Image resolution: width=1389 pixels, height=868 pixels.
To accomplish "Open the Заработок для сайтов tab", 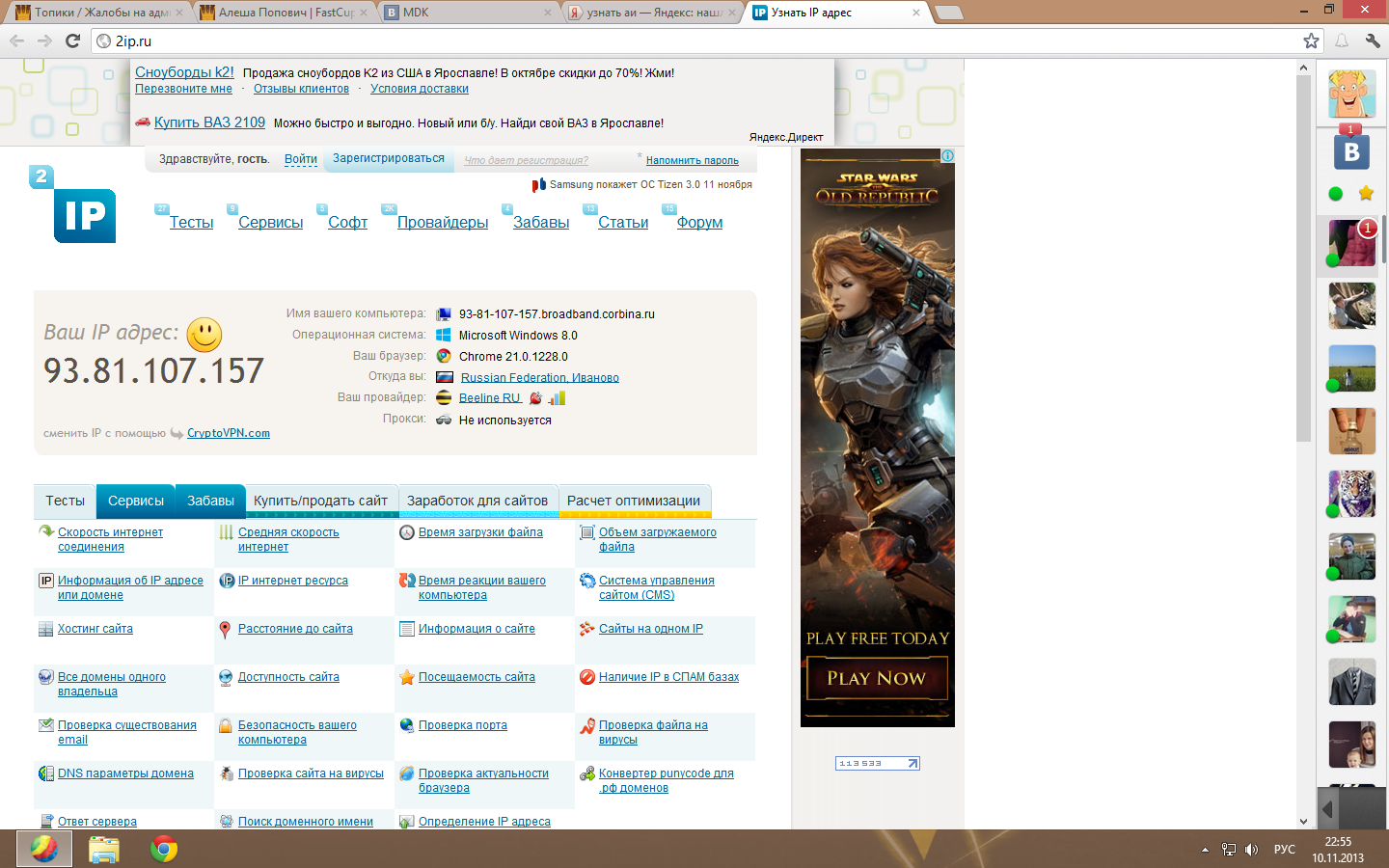I will coord(477,501).
